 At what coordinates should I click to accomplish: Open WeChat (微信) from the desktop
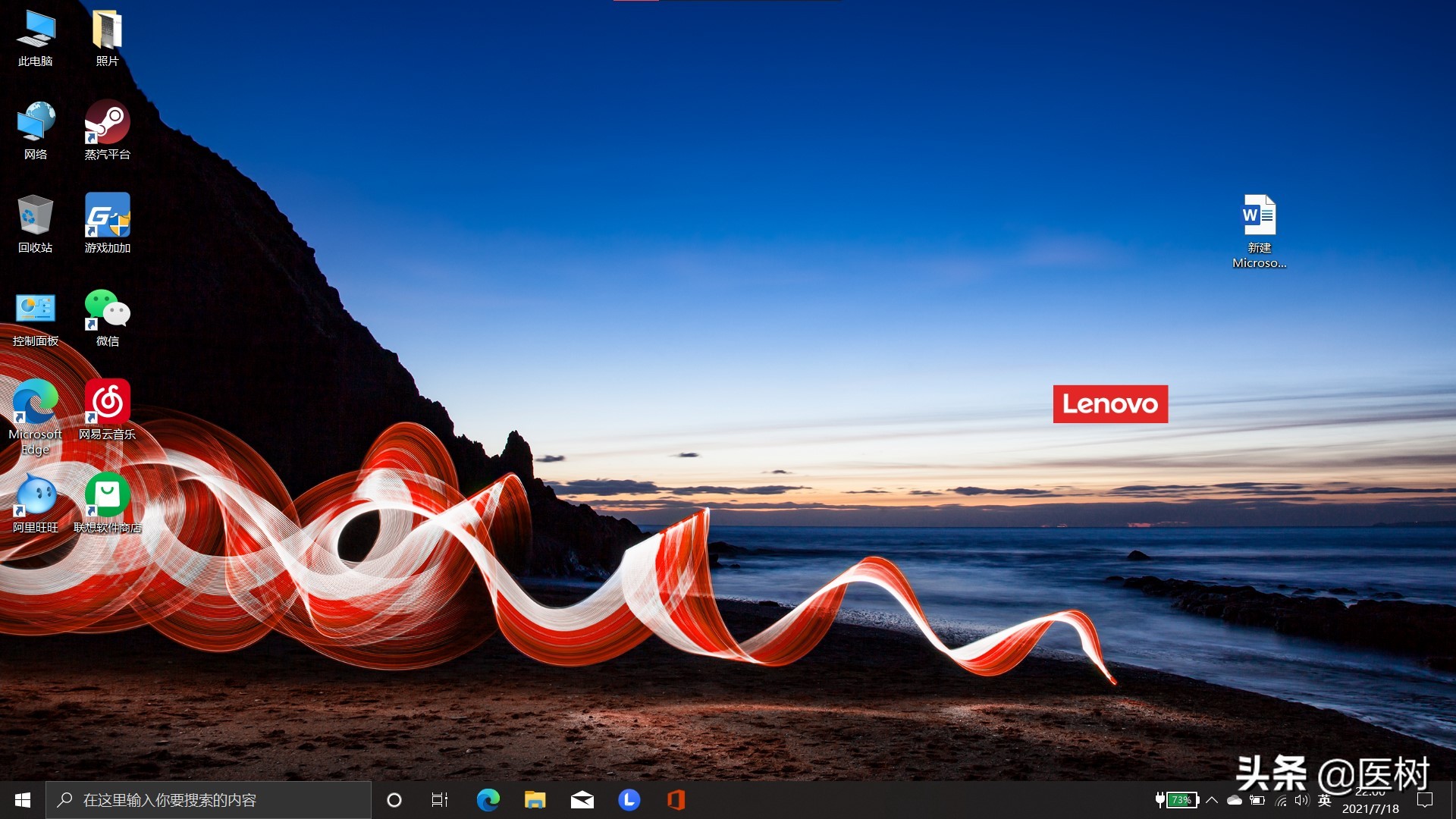(x=107, y=311)
